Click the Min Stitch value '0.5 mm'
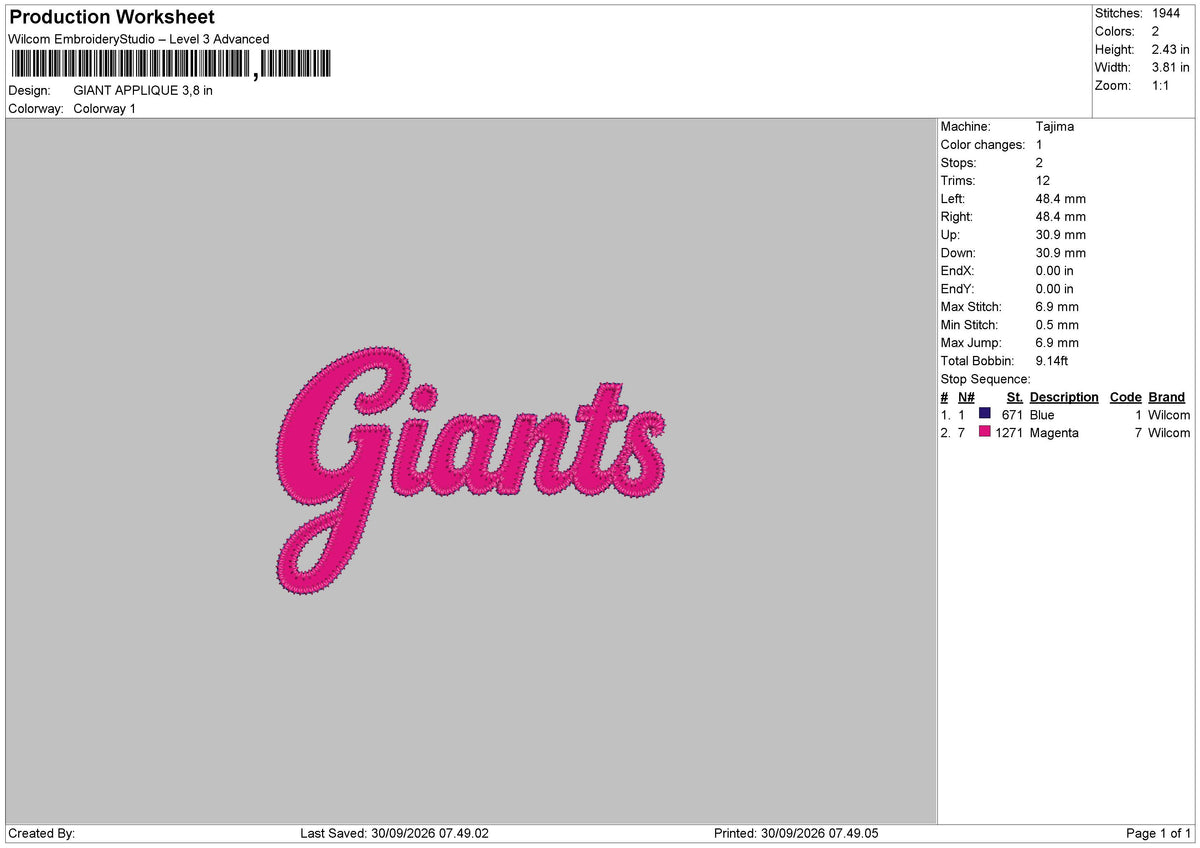The width and height of the screenshot is (1200, 848). [1057, 324]
